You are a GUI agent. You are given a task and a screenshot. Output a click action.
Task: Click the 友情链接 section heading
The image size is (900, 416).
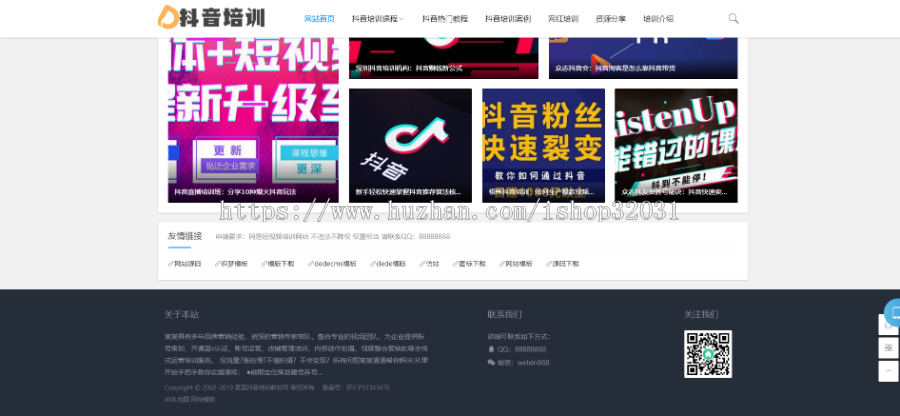185,236
